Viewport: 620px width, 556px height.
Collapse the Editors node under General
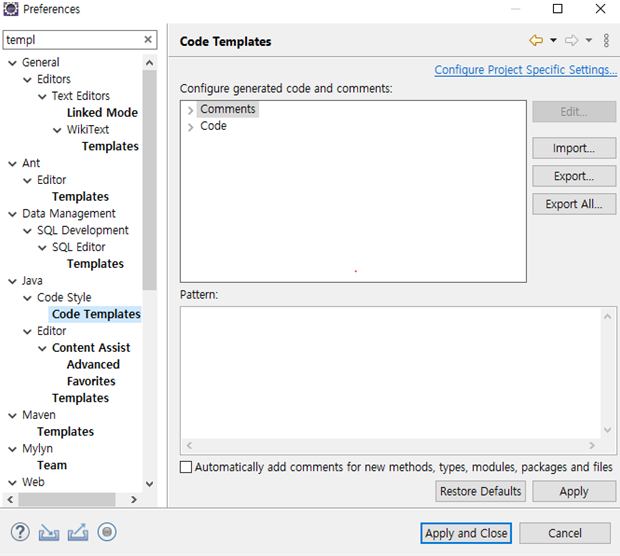click(27, 80)
